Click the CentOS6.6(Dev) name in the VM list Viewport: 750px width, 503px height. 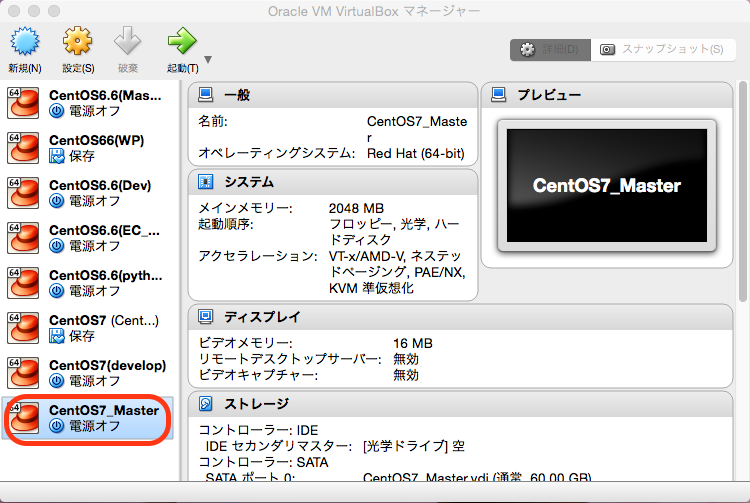[x=100, y=186]
